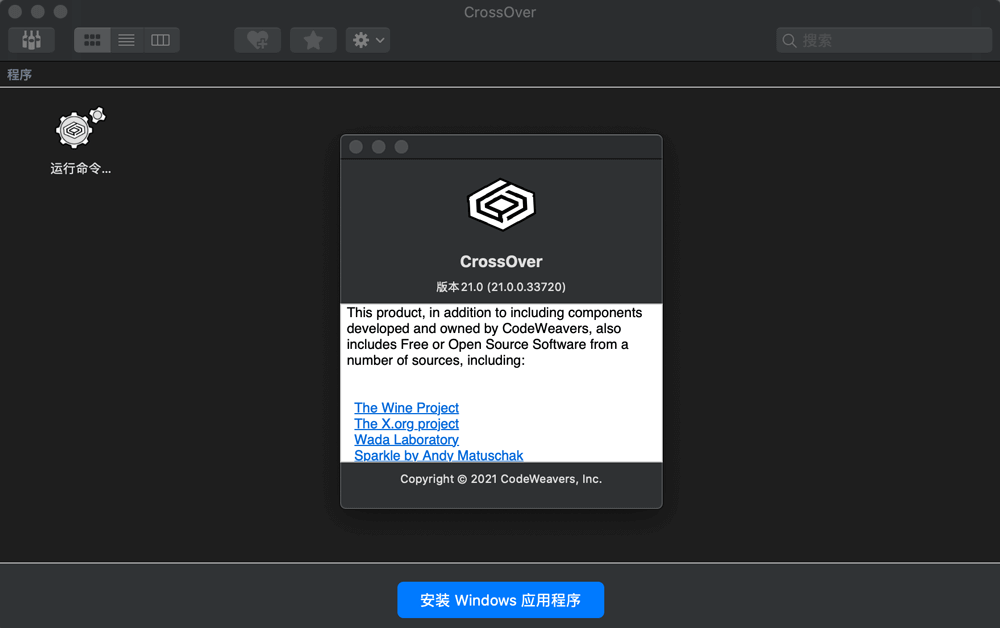This screenshot has width=1000, height=628.
Task: Click the 版本 21.0 version text
Action: coord(501,287)
